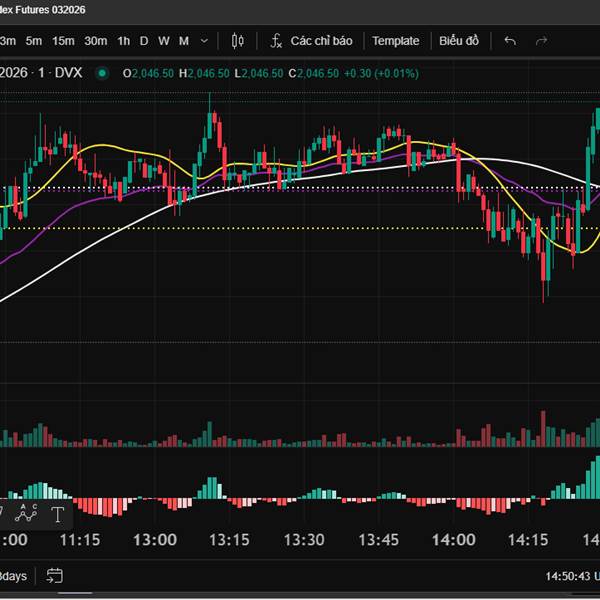Open the indicators (Các chỉ báo) dialog
Viewport: 600px width, 600px height.
pos(321,41)
